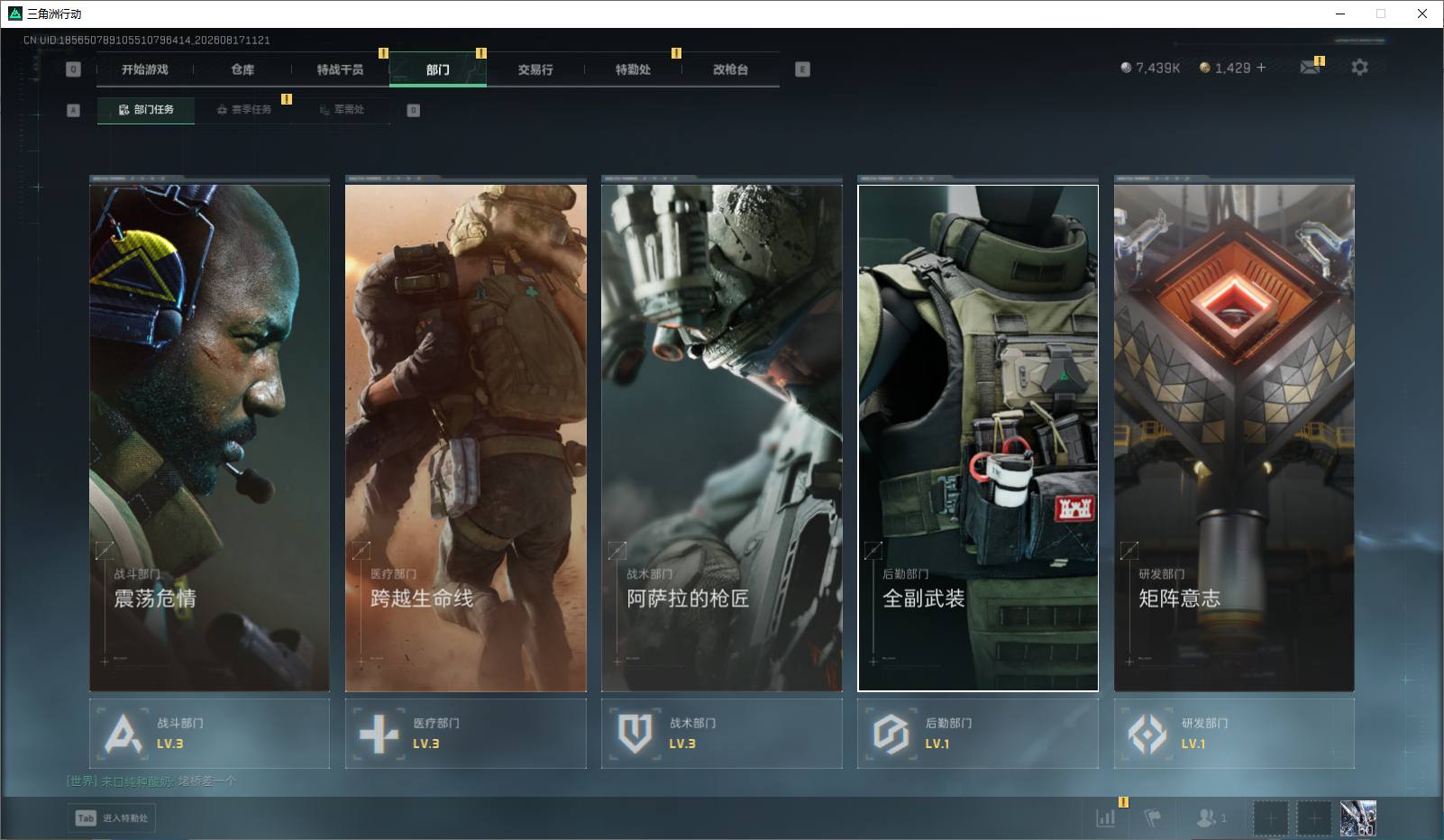Click the Delta Force logo in title bar
The height and width of the screenshot is (840, 1444).
coord(15,14)
